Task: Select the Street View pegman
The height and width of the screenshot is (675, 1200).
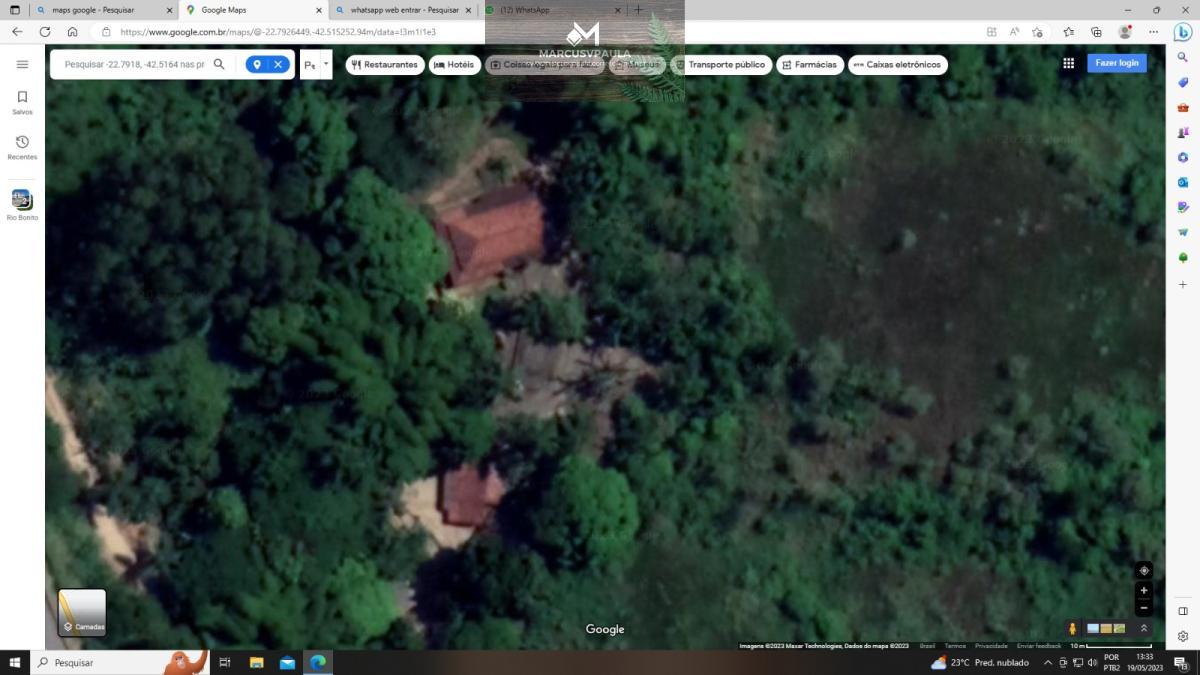Action: click(x=1072, y=629)
